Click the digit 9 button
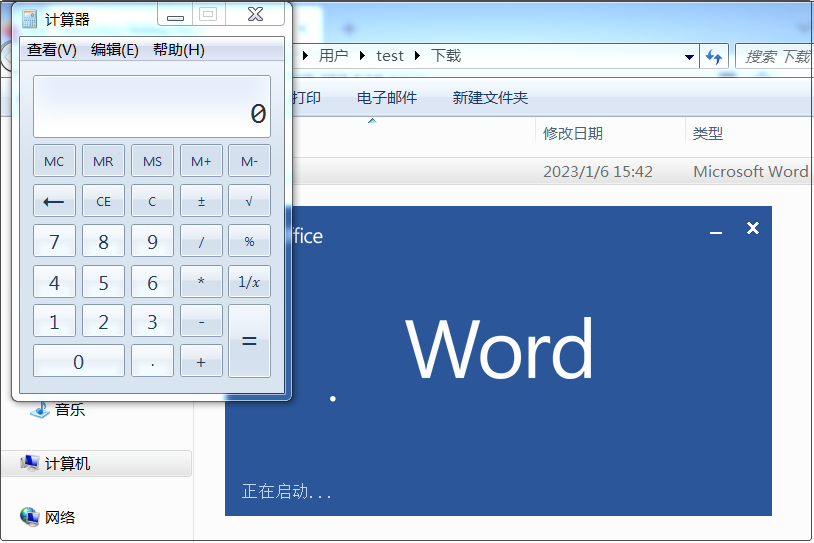The width and height of the screenshot is (814, 543). pyautogui.click(x=152, y=241)
